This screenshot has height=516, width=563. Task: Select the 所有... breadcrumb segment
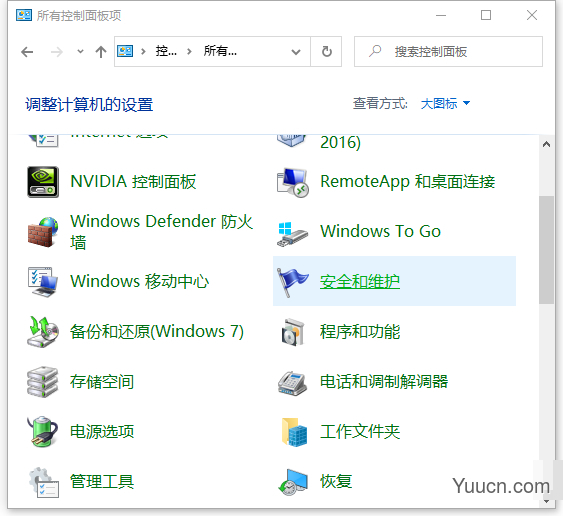pos(220,51)
